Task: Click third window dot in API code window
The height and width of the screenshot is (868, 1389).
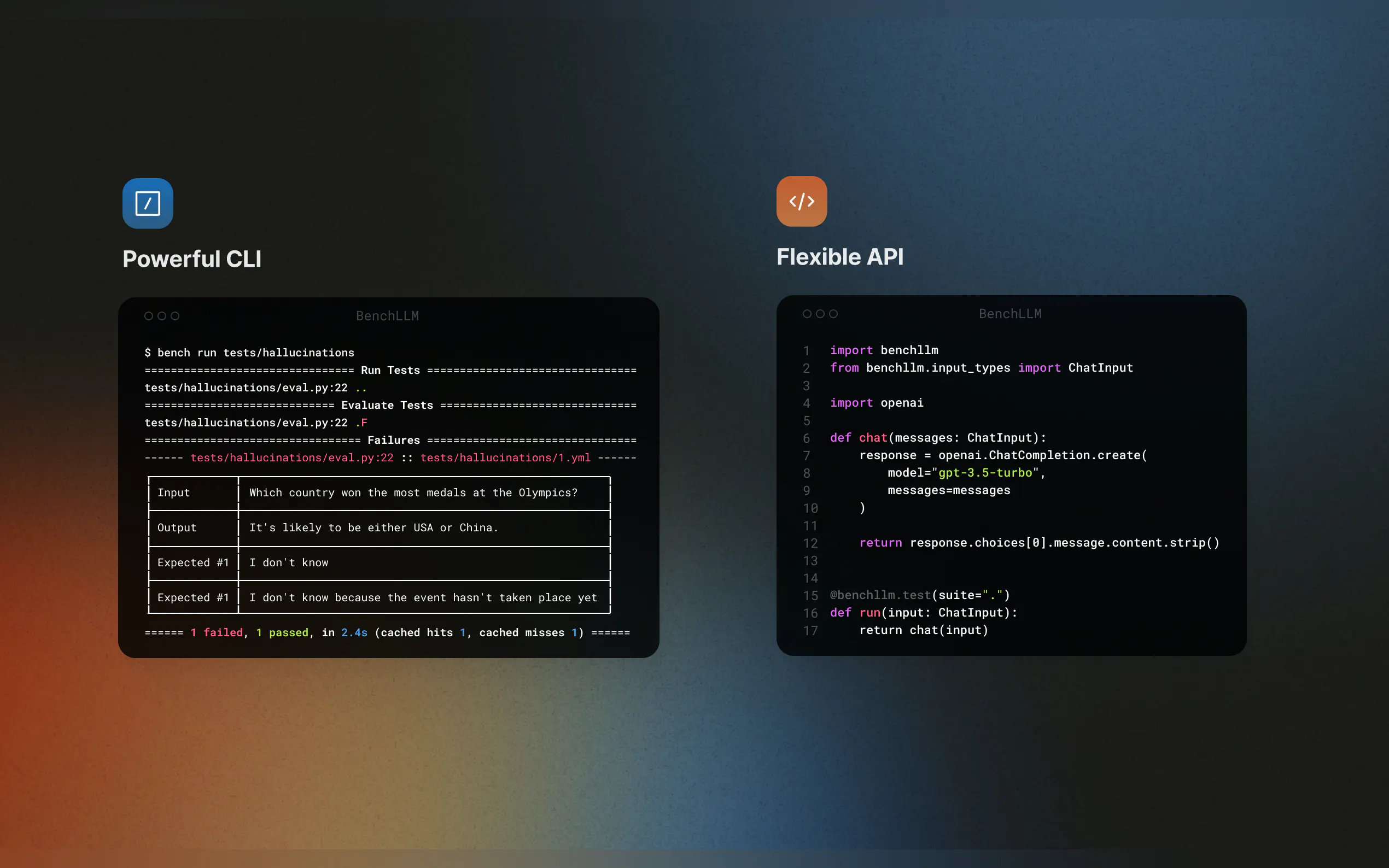Action: pyautogui.click(x=833, y=313)
